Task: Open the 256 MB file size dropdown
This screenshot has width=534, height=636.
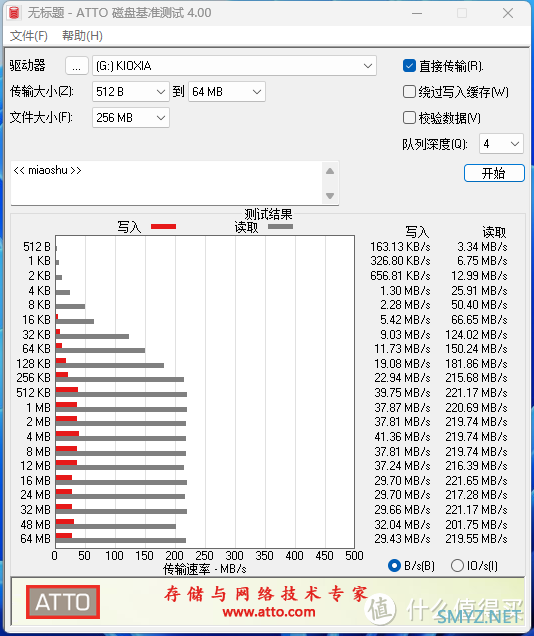Action: (131, 118)
